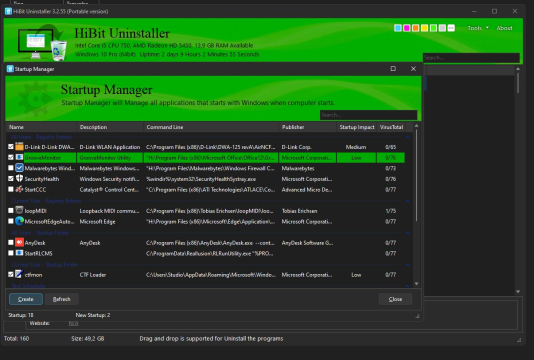Screen dimensions: 534x360
Task: Click the Create button
Action: point(26,299)
